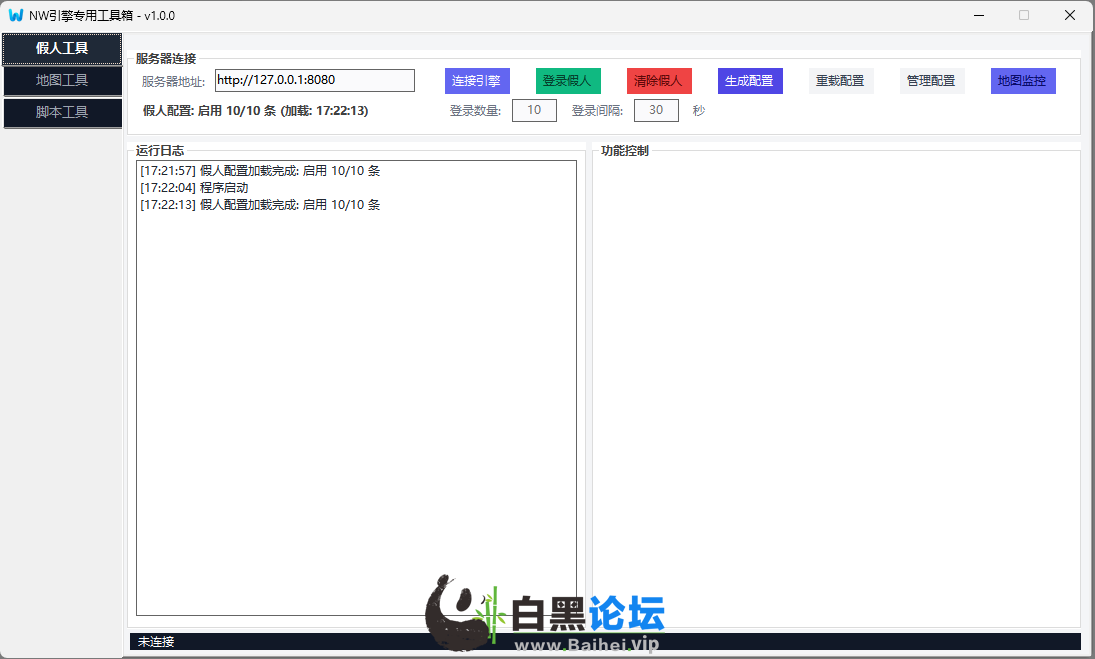Focus the 登录间隔 seconds field
This screenshot has width=1095, height=659.
coord(656,110)
